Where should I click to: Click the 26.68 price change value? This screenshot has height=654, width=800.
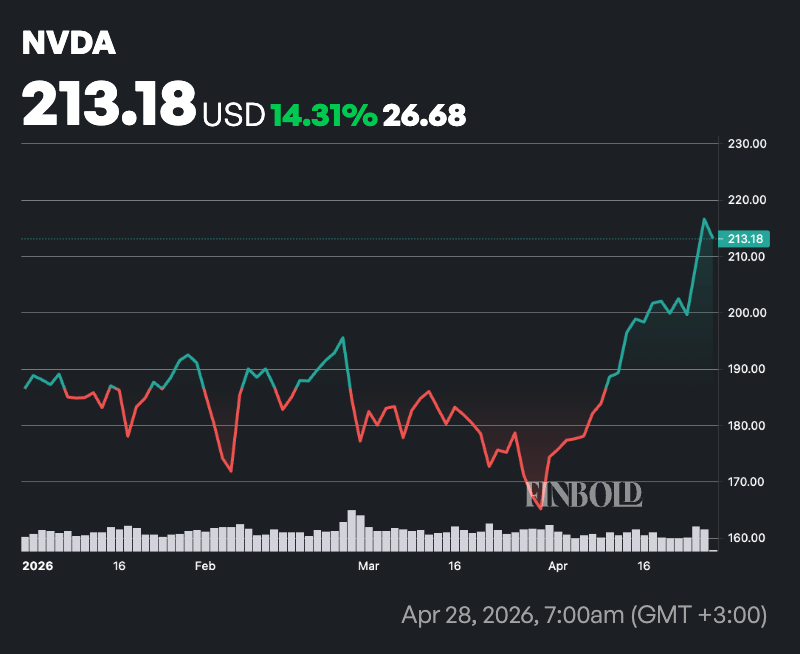425,115
